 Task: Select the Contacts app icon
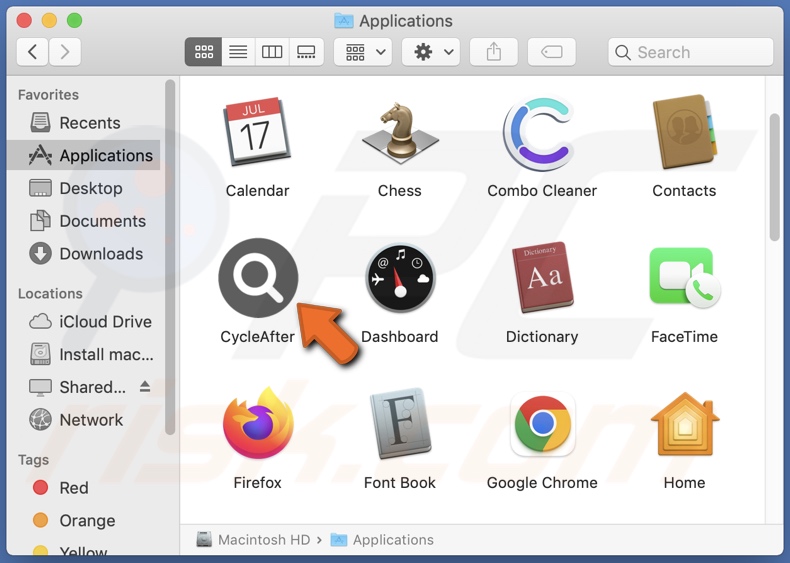[684, 132]
